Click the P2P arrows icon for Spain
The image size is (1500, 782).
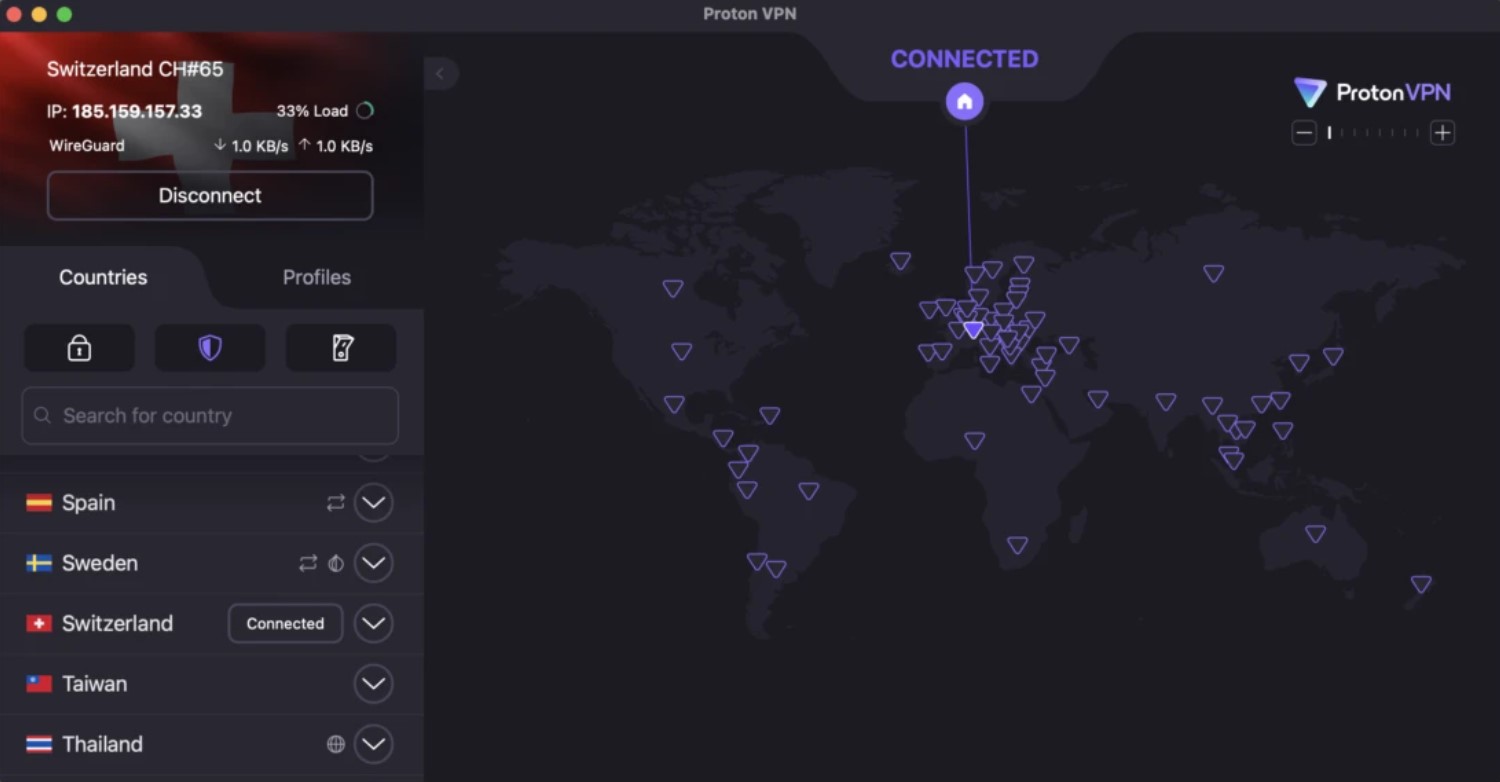coord(336,503)
